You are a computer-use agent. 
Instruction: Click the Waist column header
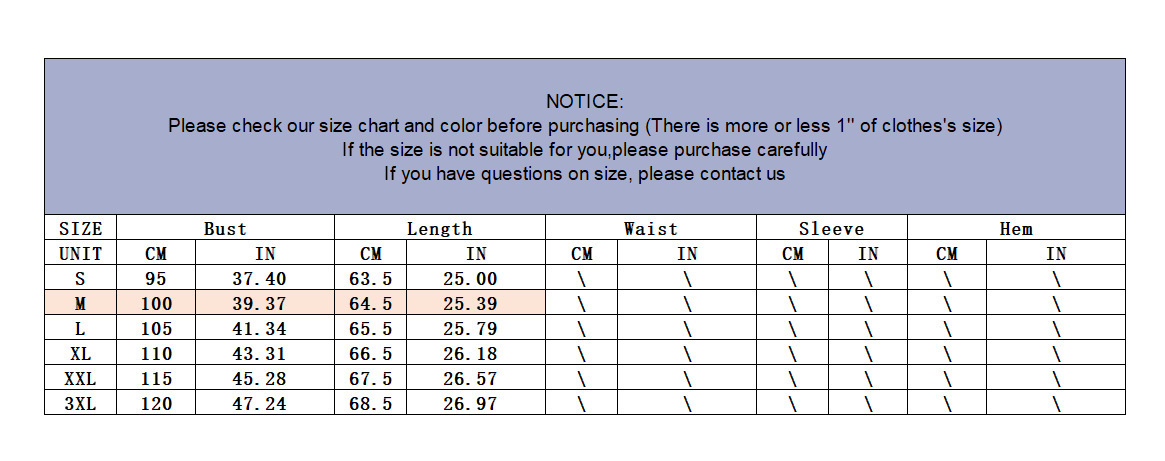[x=650, y=229]
